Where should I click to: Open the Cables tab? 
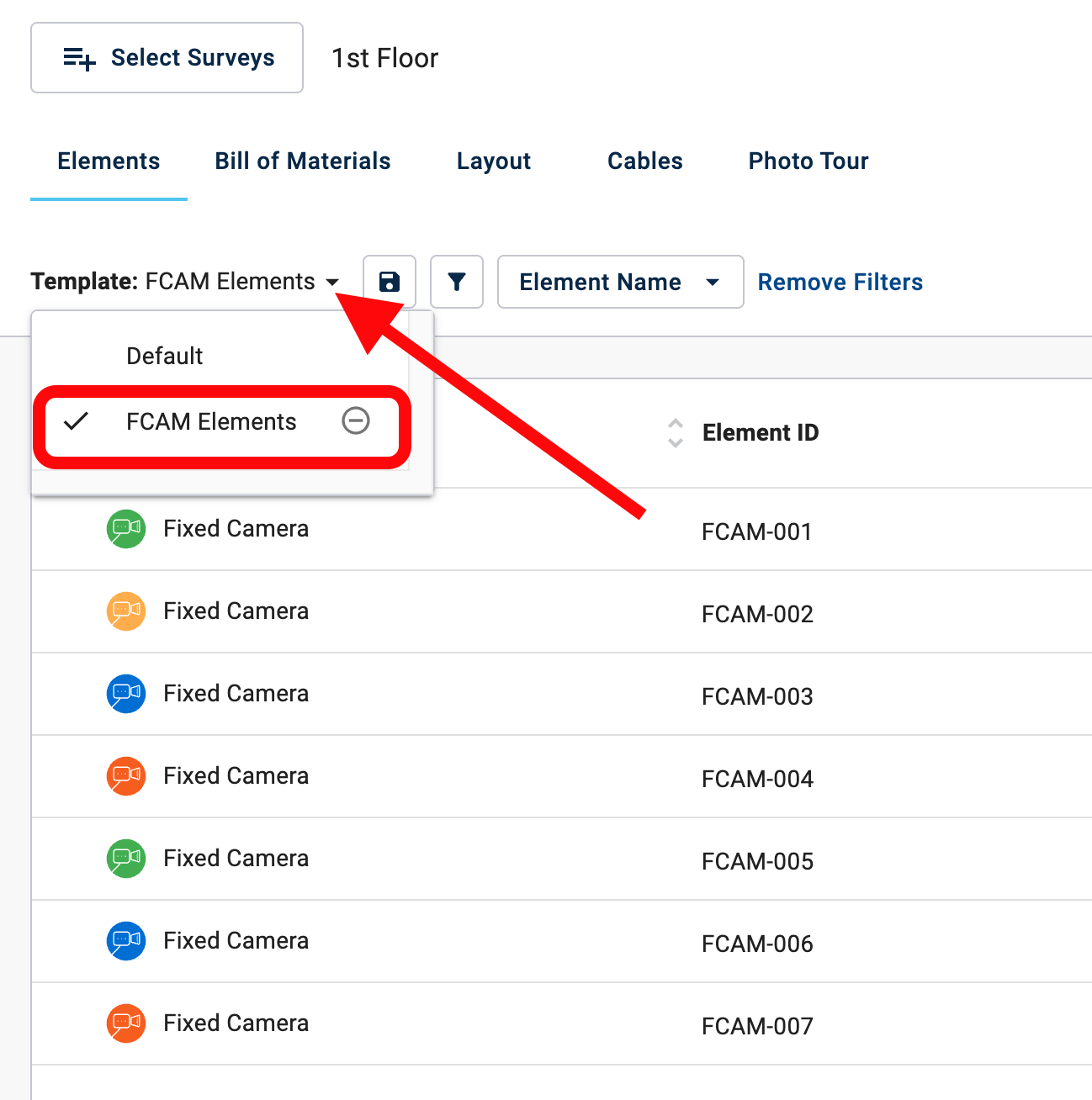pyautogui.click(x=644, y=161)
